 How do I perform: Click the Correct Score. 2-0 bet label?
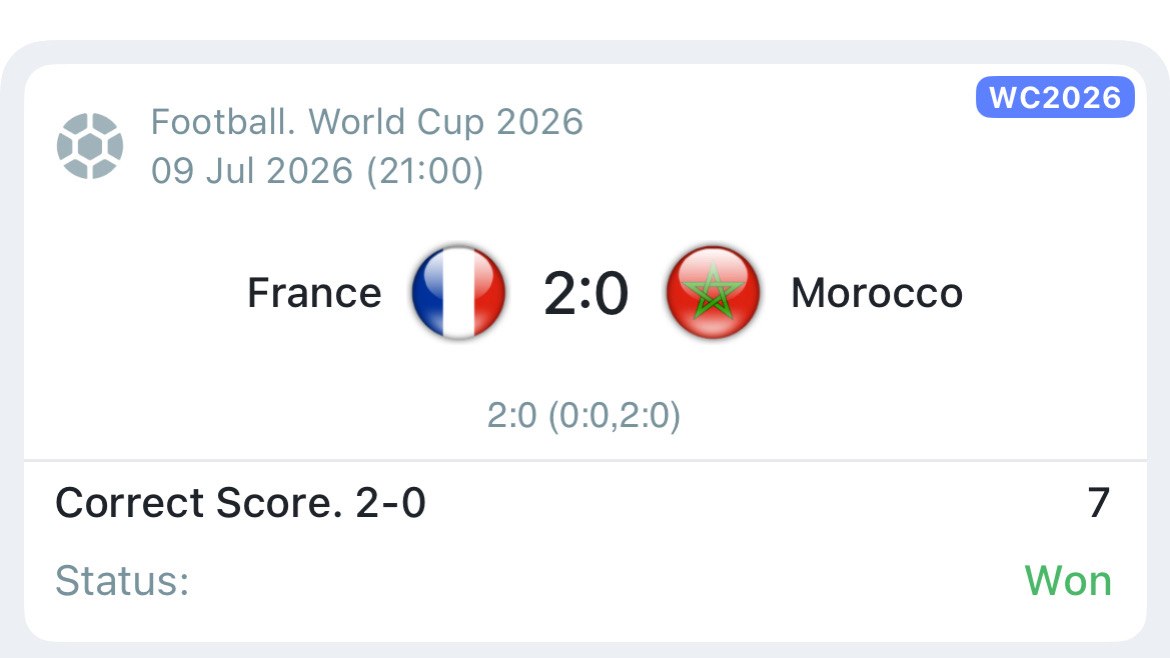tap(240, 503)
